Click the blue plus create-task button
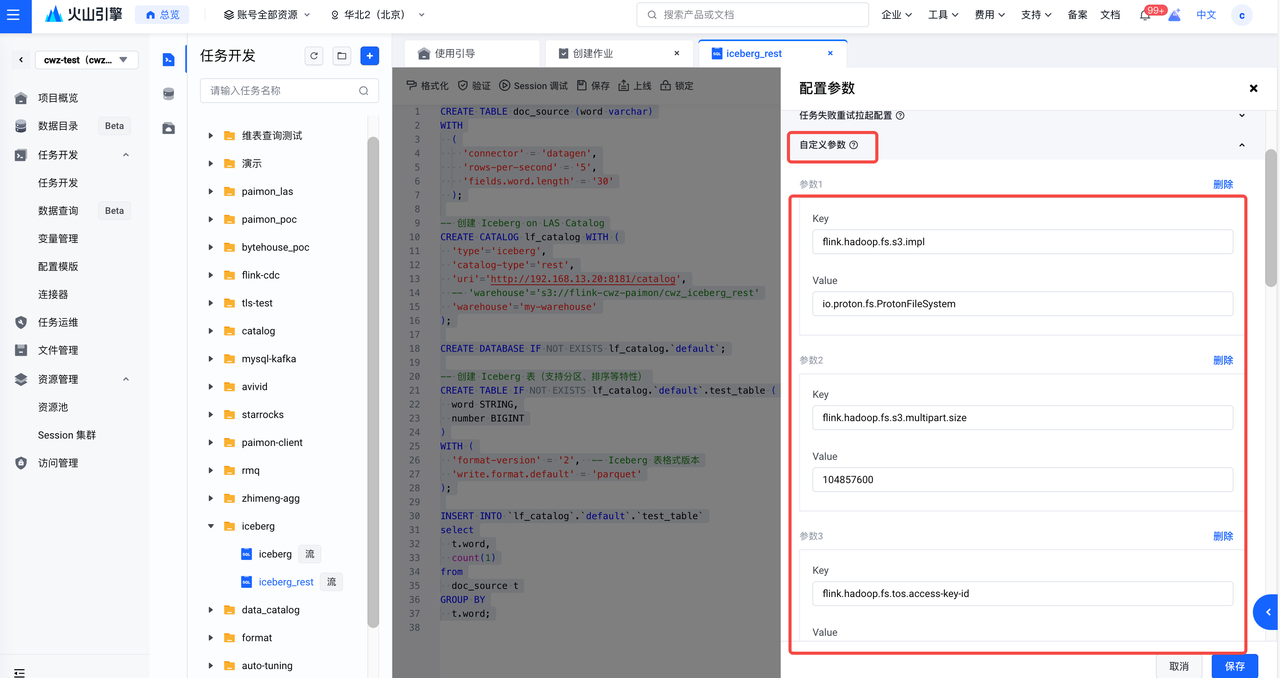The height and width of the screenshot is (678, 1280). [370, 56]
